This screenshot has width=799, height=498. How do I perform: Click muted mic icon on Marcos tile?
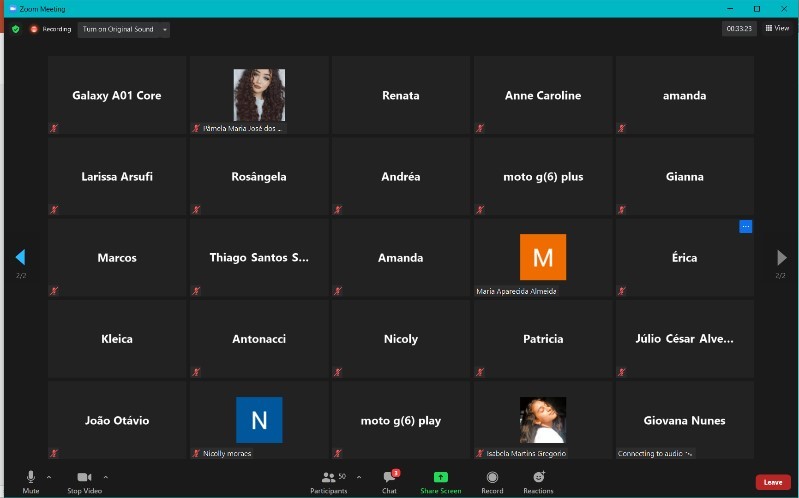tap(54, 291)
